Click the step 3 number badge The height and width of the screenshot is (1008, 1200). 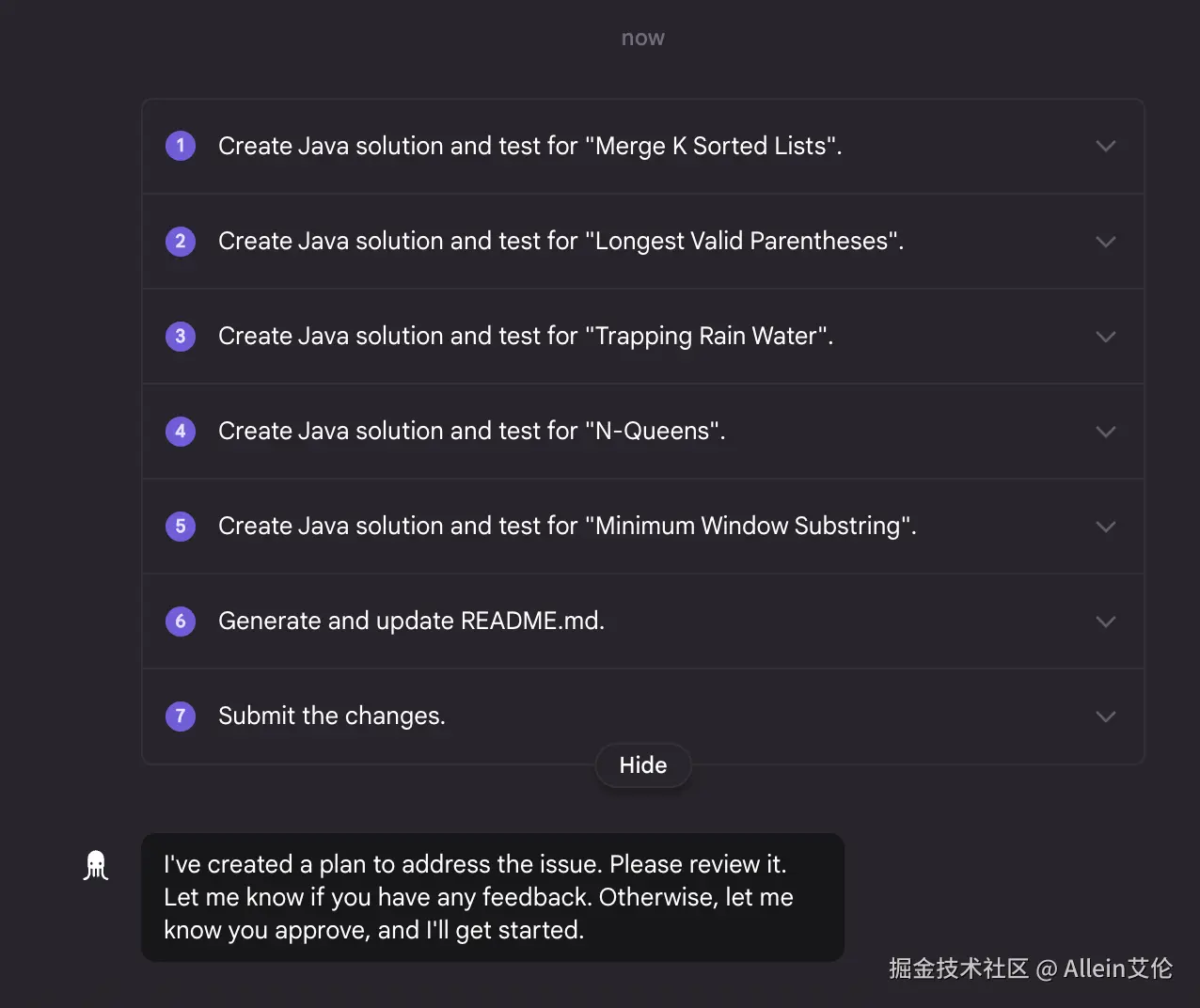click(x=181, y=336)
